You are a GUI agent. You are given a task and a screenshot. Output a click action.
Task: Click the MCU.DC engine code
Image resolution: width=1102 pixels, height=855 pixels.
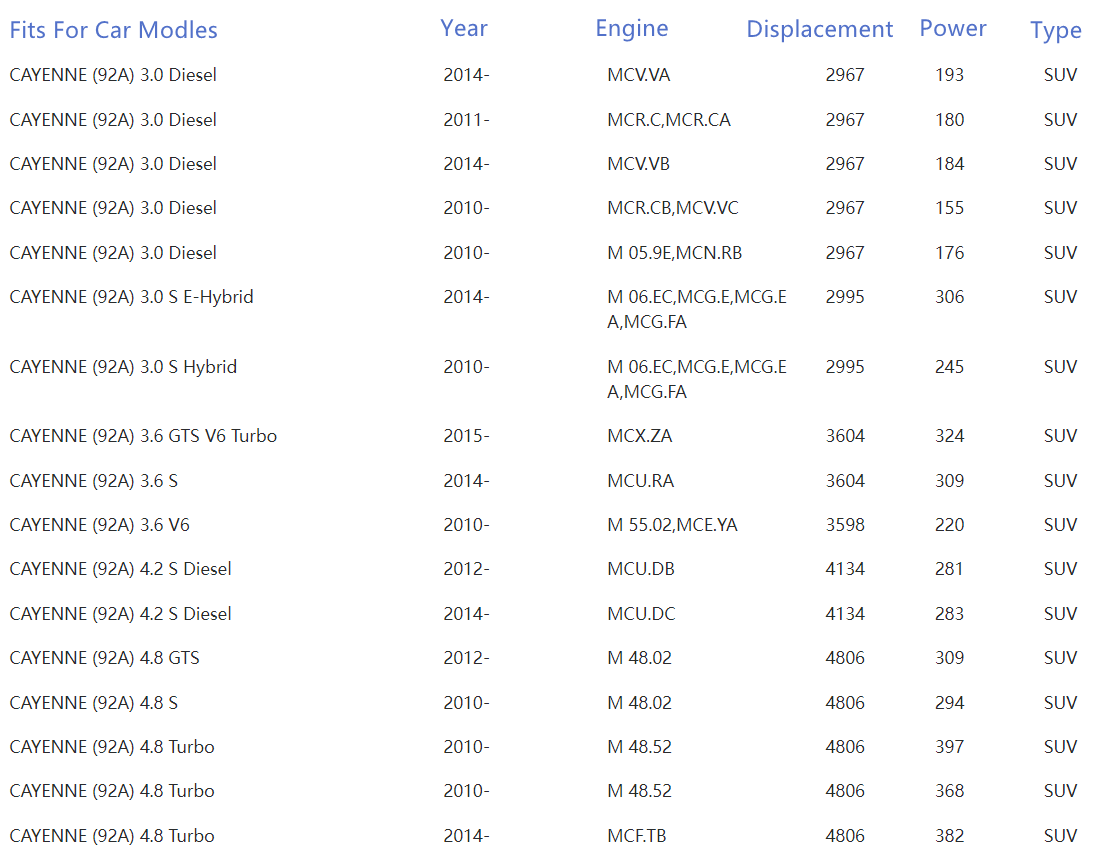pyautogui.click(x=640, y=614)
